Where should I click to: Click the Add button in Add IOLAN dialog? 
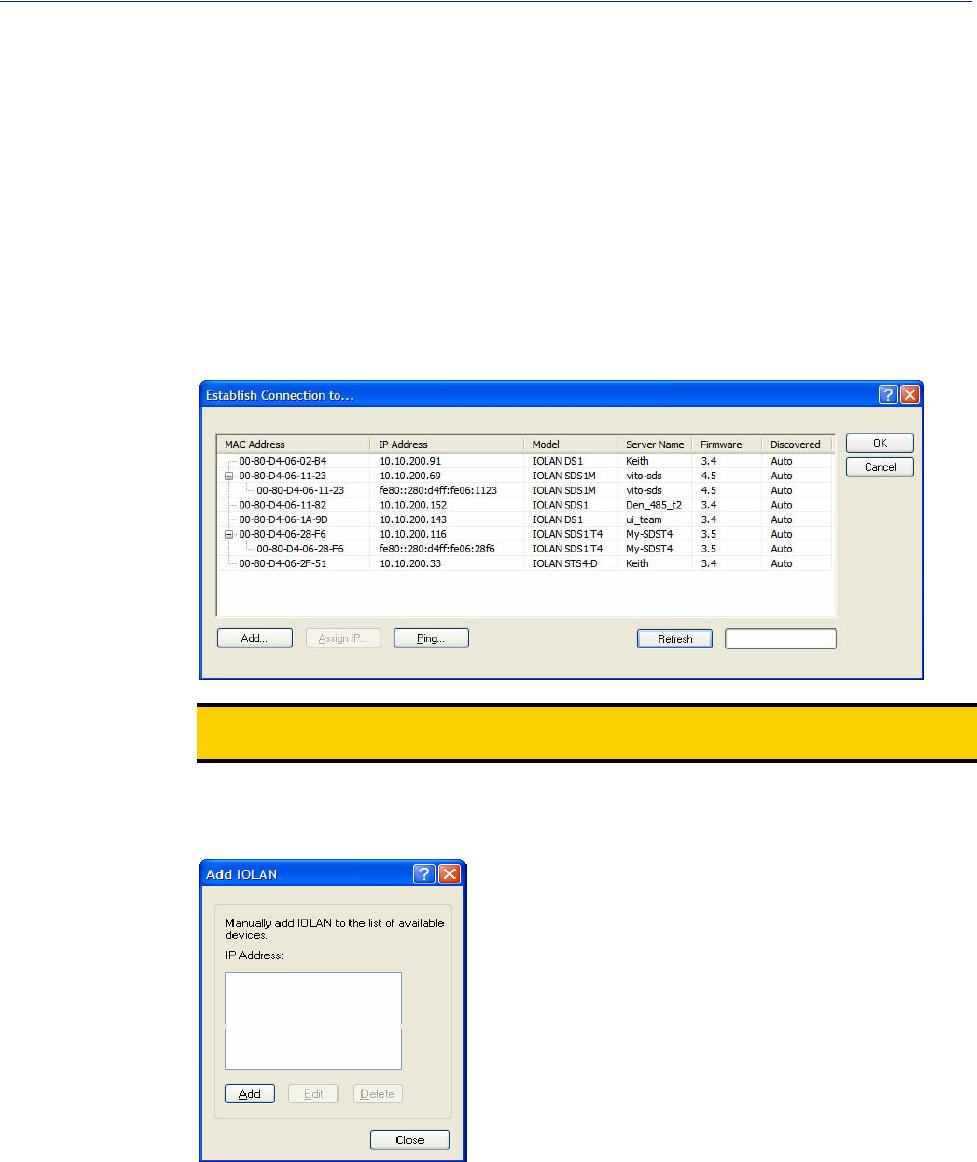[250, 1094]
